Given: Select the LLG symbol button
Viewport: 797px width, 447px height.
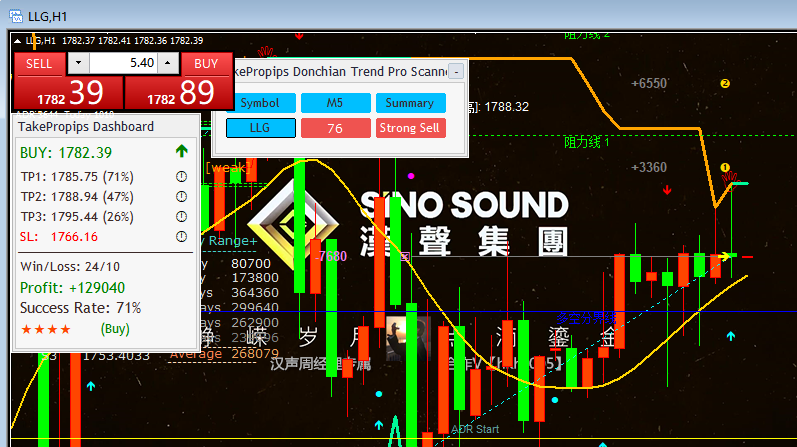Looking at the screenshot, I should tap(260, 128).
